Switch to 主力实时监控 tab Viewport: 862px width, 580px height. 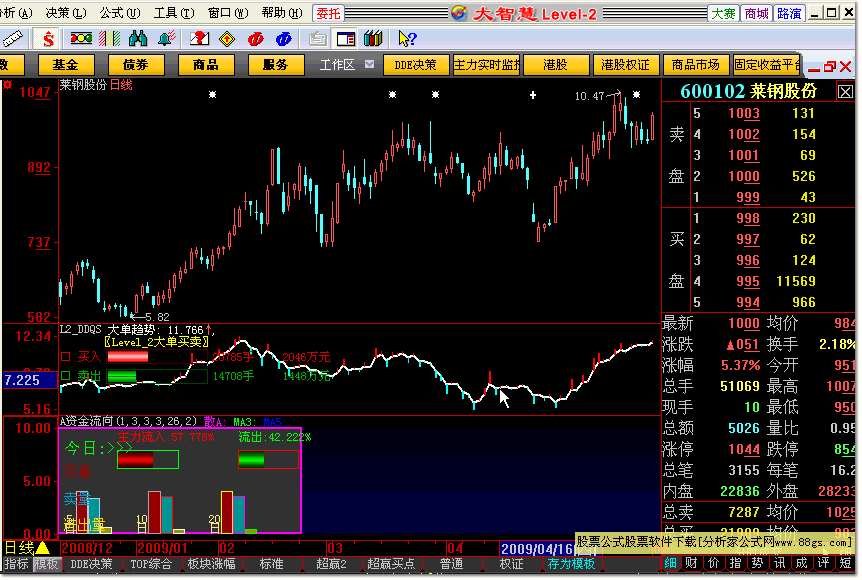point(487,65)
